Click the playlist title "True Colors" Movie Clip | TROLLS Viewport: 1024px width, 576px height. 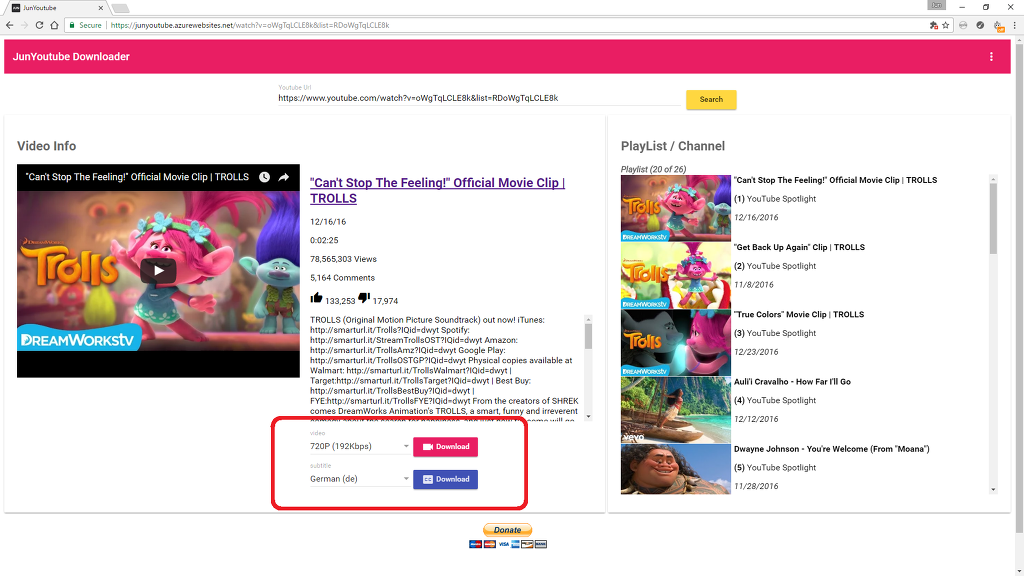click(x=799, y=315)
